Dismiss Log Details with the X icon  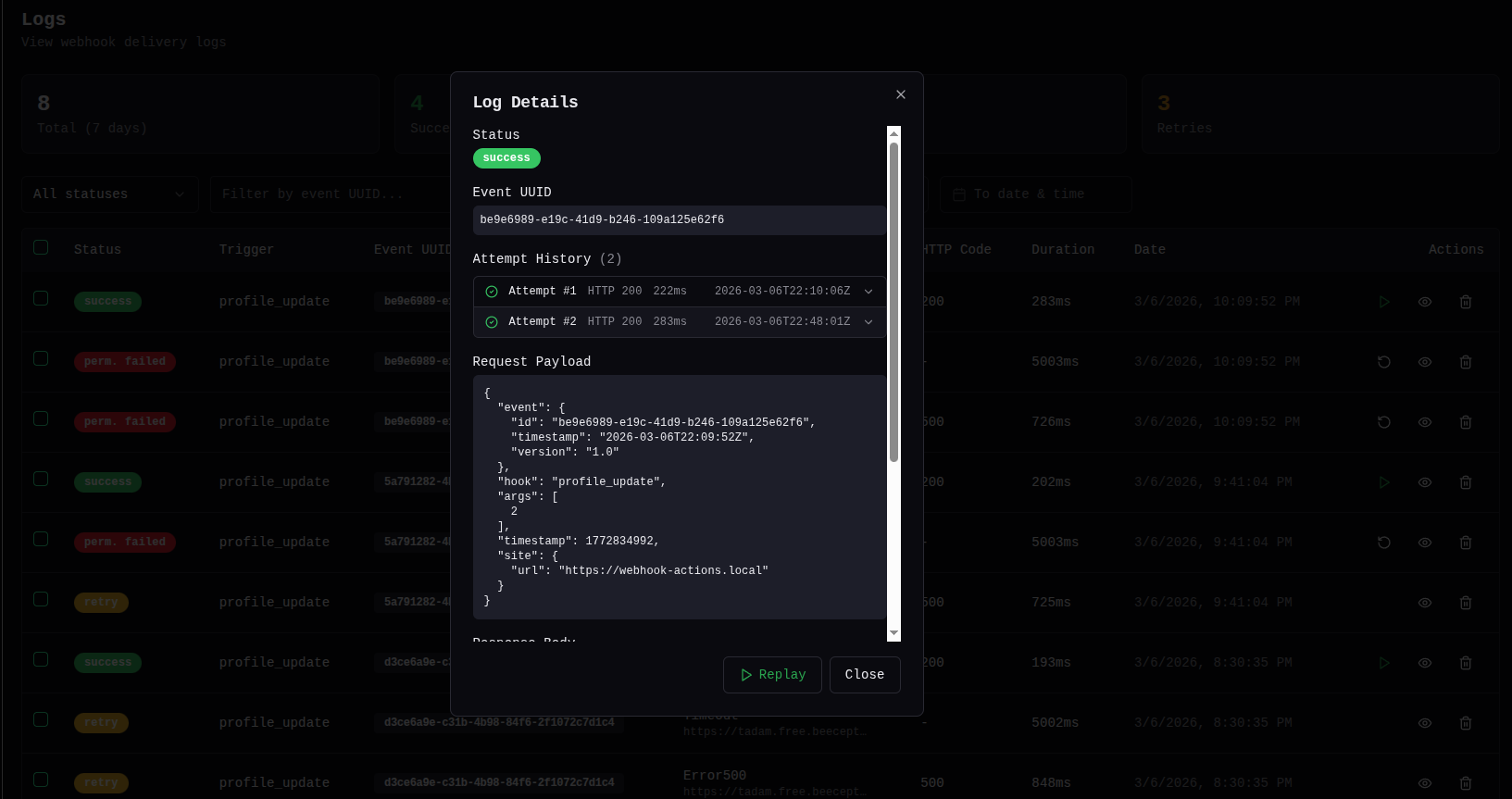[x=900, y=94]
